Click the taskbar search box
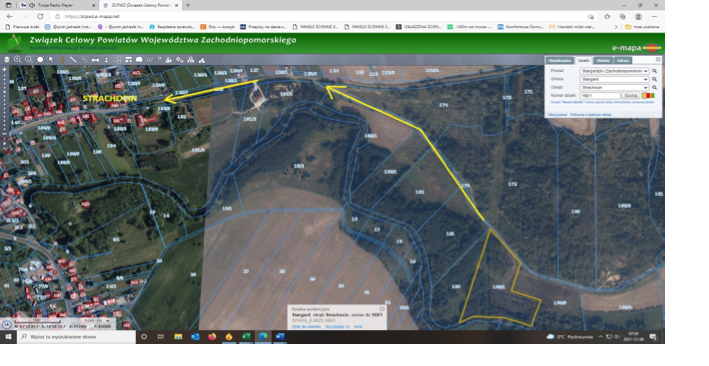 76,337
